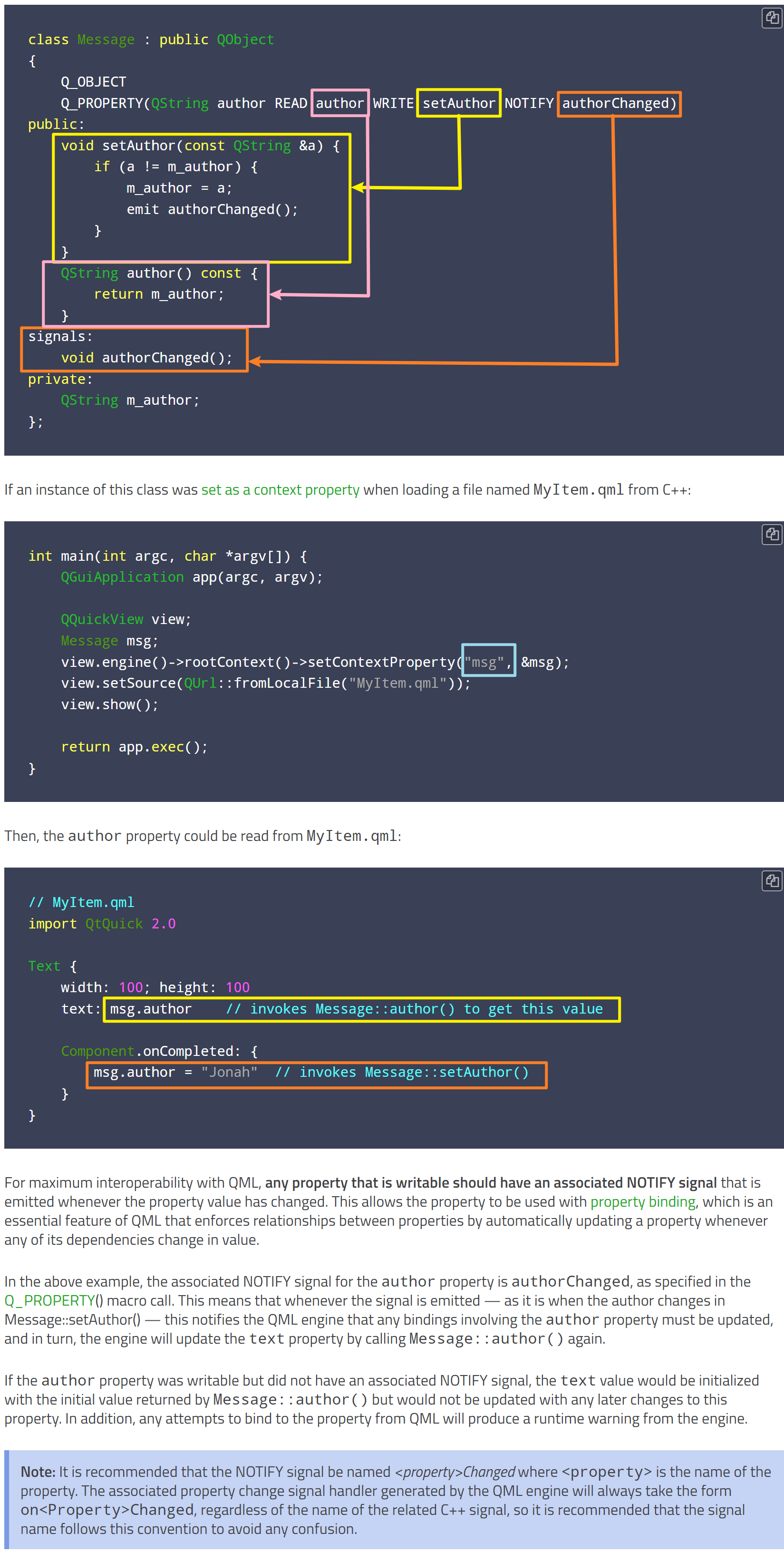Follow the 'property binding' link
This screenshot has width=784, height=1552.
pos(642,1201)
